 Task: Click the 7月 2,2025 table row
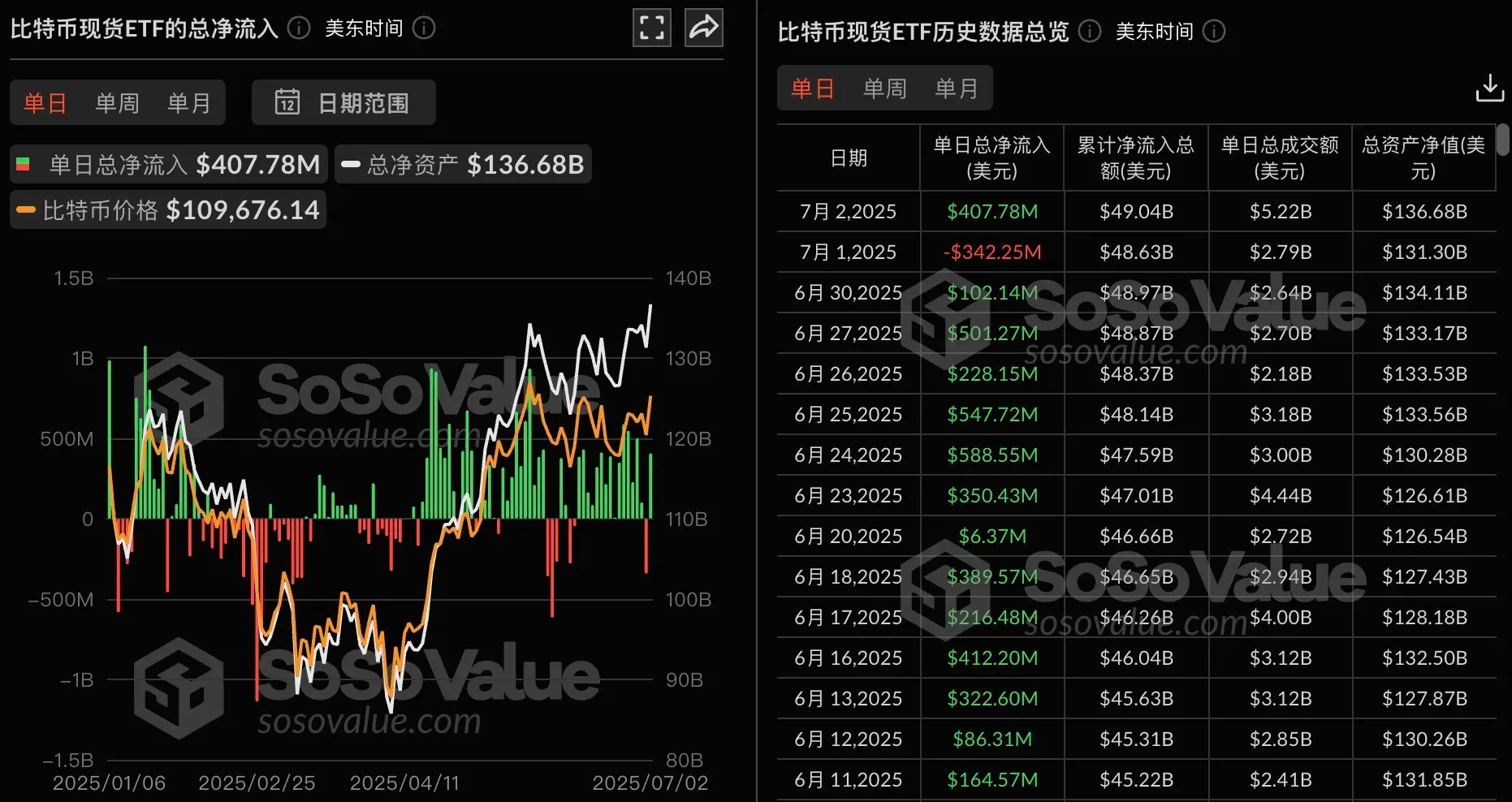847,211
